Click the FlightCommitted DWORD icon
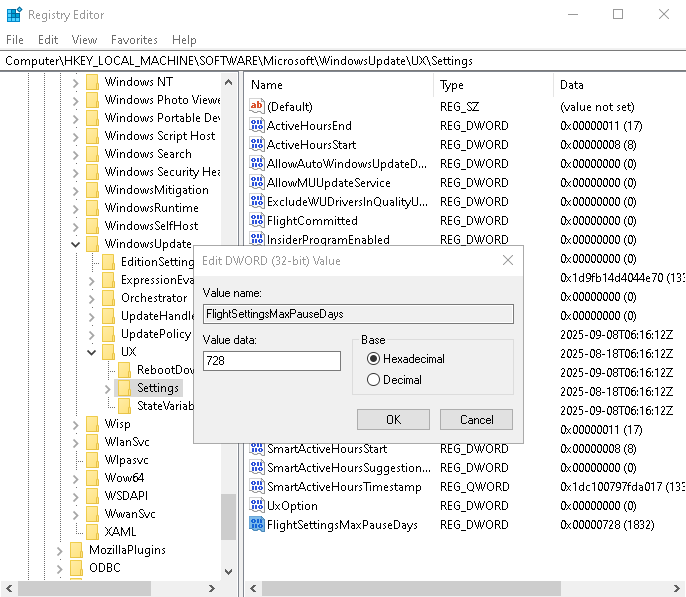Screen dimensions: 686x597 (256, 220)
